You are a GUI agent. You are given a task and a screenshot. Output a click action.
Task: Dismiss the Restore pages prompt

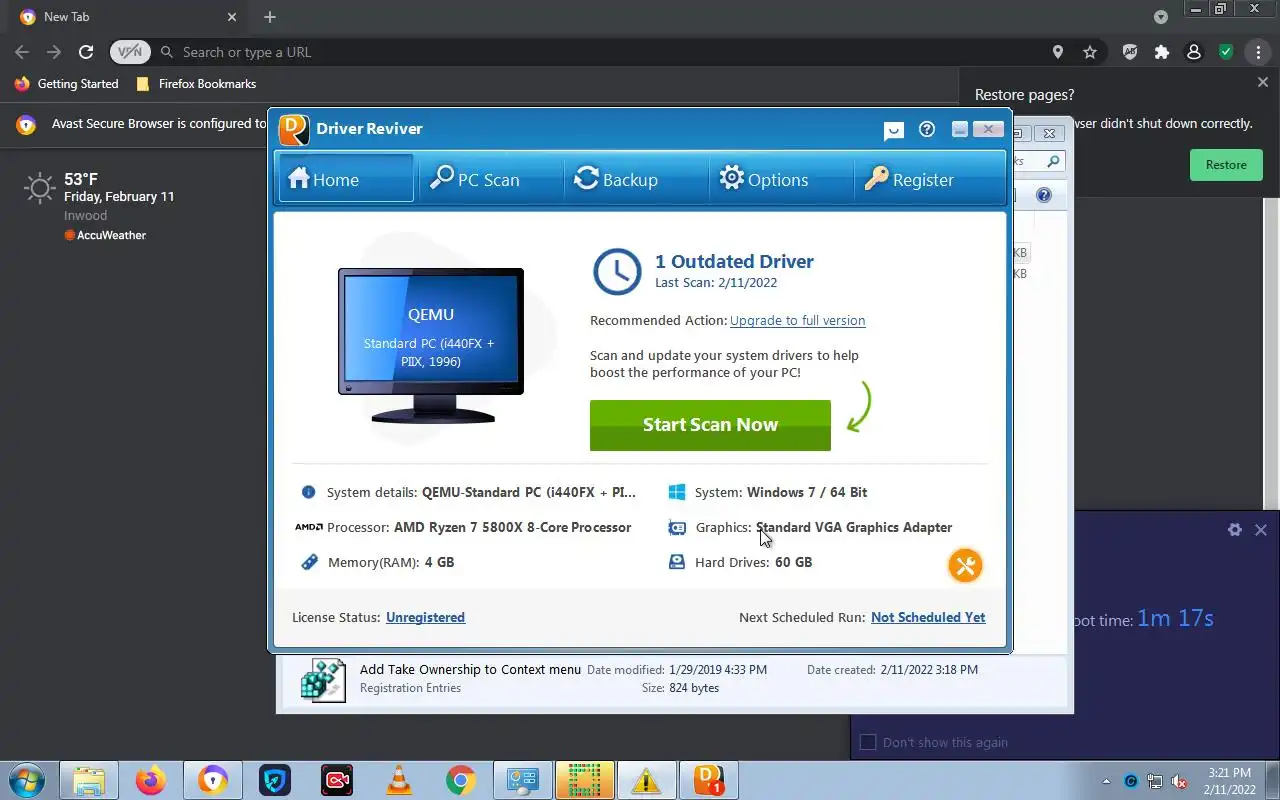point(1263,83)
